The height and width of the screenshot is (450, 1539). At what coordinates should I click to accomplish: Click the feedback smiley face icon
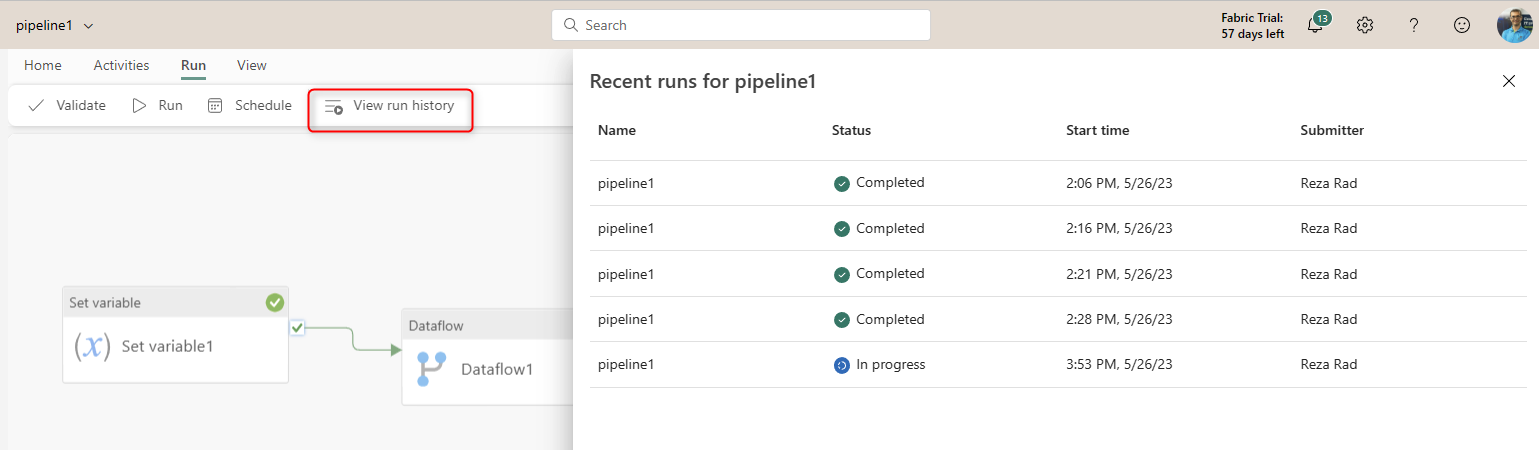click(1462, 26)
